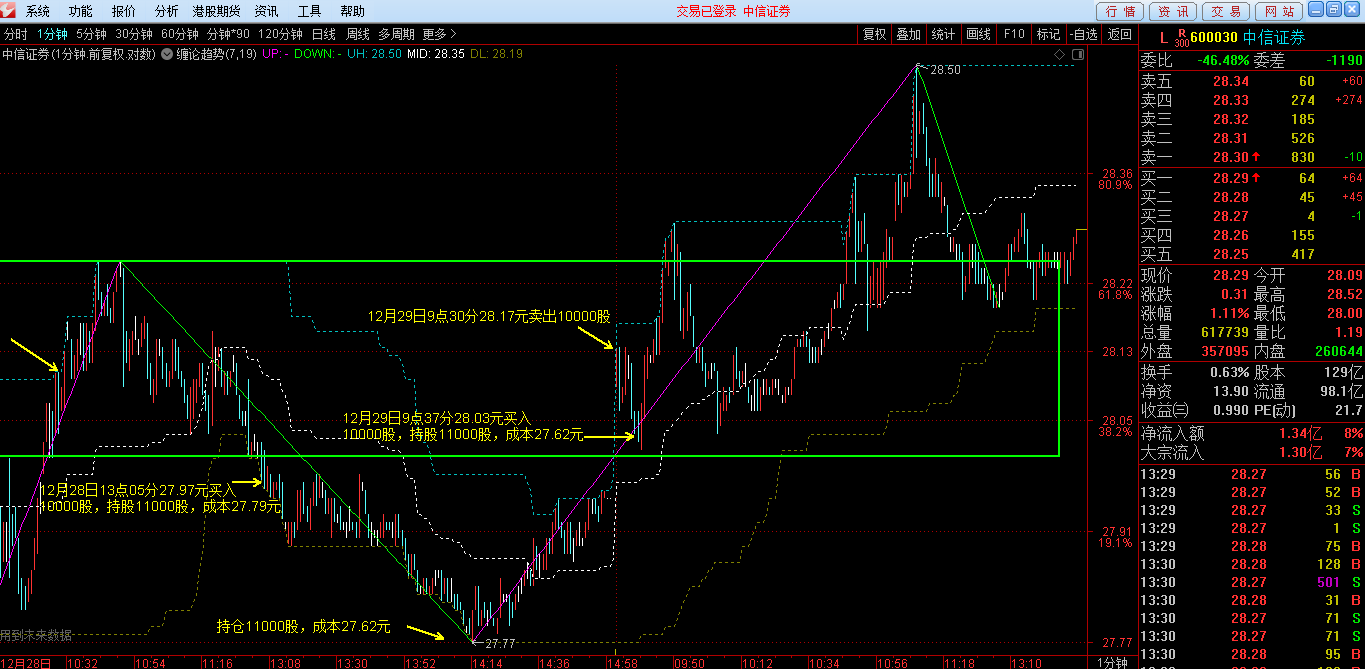Click stock name 中信证券 in quote panel
The width and height of the screenshot is (1365, 669).
1275,38
